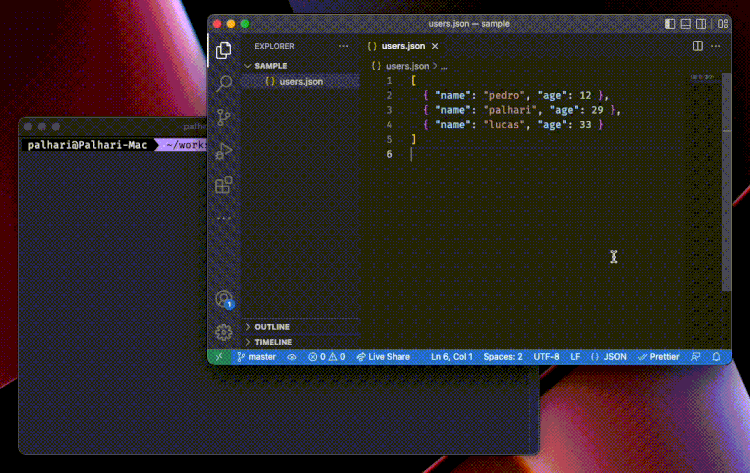Click the editor vertical scrollbar

click(727, 182)
